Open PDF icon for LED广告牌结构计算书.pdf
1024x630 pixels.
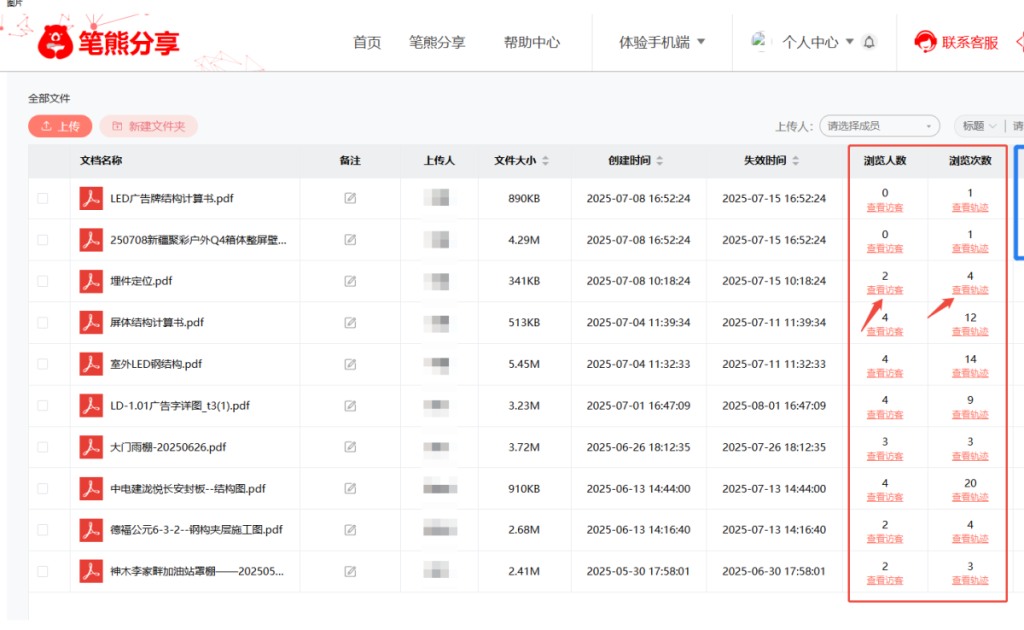[91, 198]
